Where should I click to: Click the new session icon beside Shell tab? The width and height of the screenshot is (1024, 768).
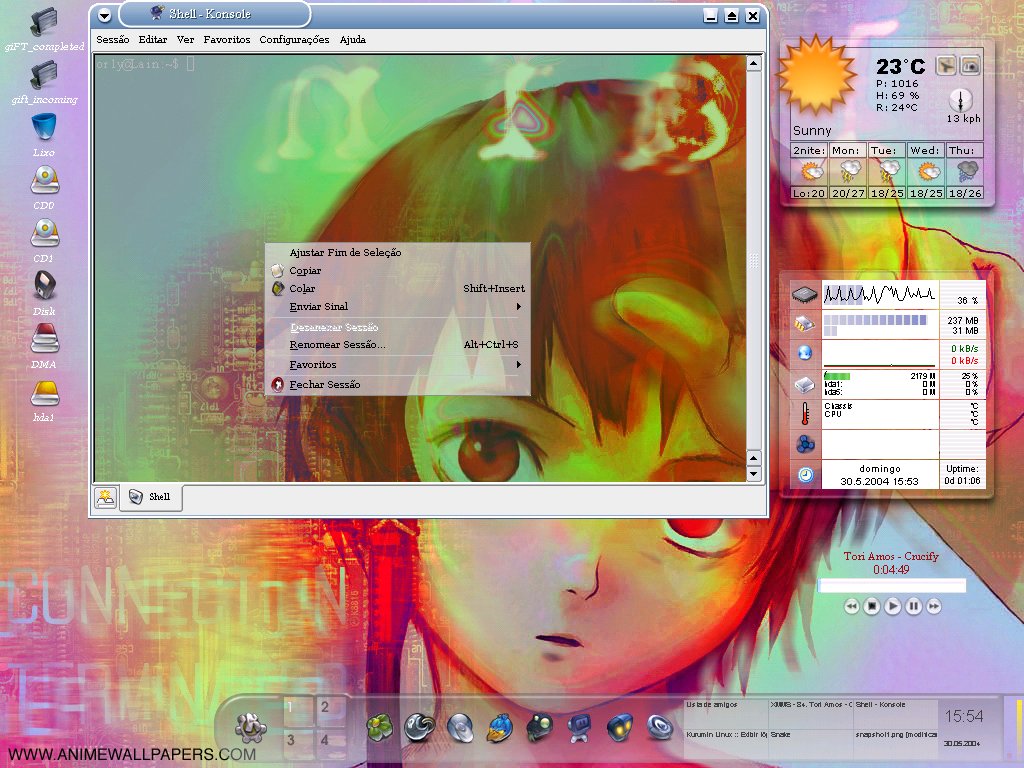pos(105,498)
